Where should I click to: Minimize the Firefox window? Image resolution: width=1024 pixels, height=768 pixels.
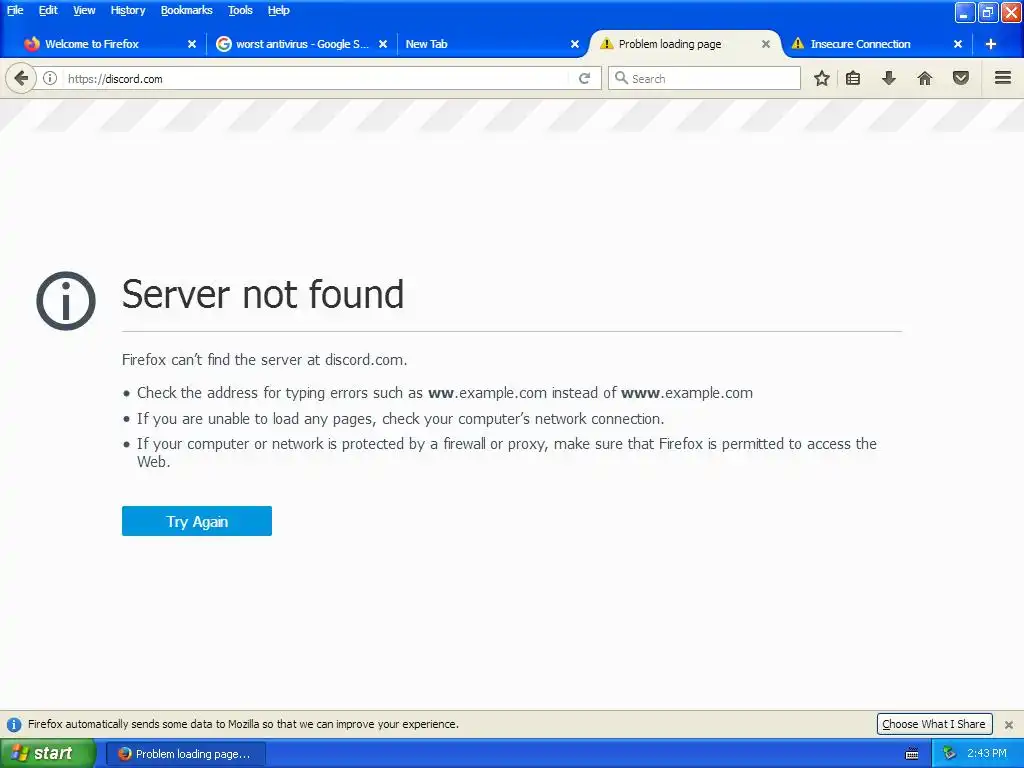[965, 12]
